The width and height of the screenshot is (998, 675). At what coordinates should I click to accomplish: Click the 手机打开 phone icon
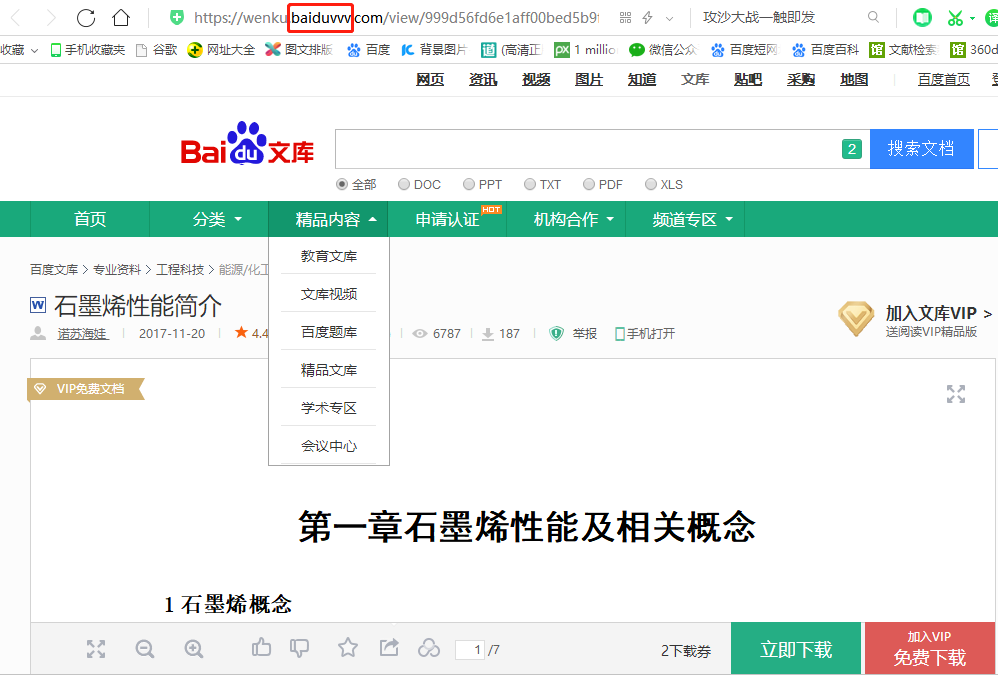[620, 333]
